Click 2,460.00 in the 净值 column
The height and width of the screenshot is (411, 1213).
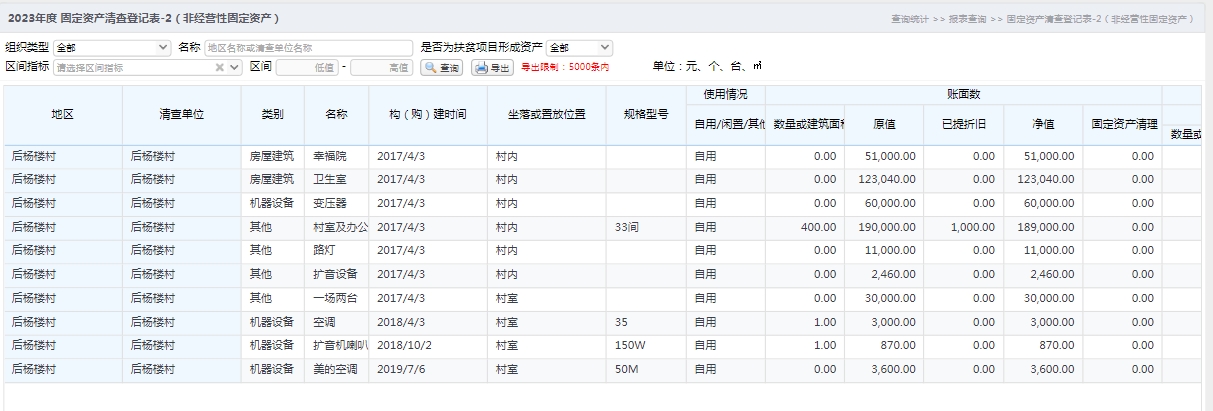click(x=1042, y=274)
